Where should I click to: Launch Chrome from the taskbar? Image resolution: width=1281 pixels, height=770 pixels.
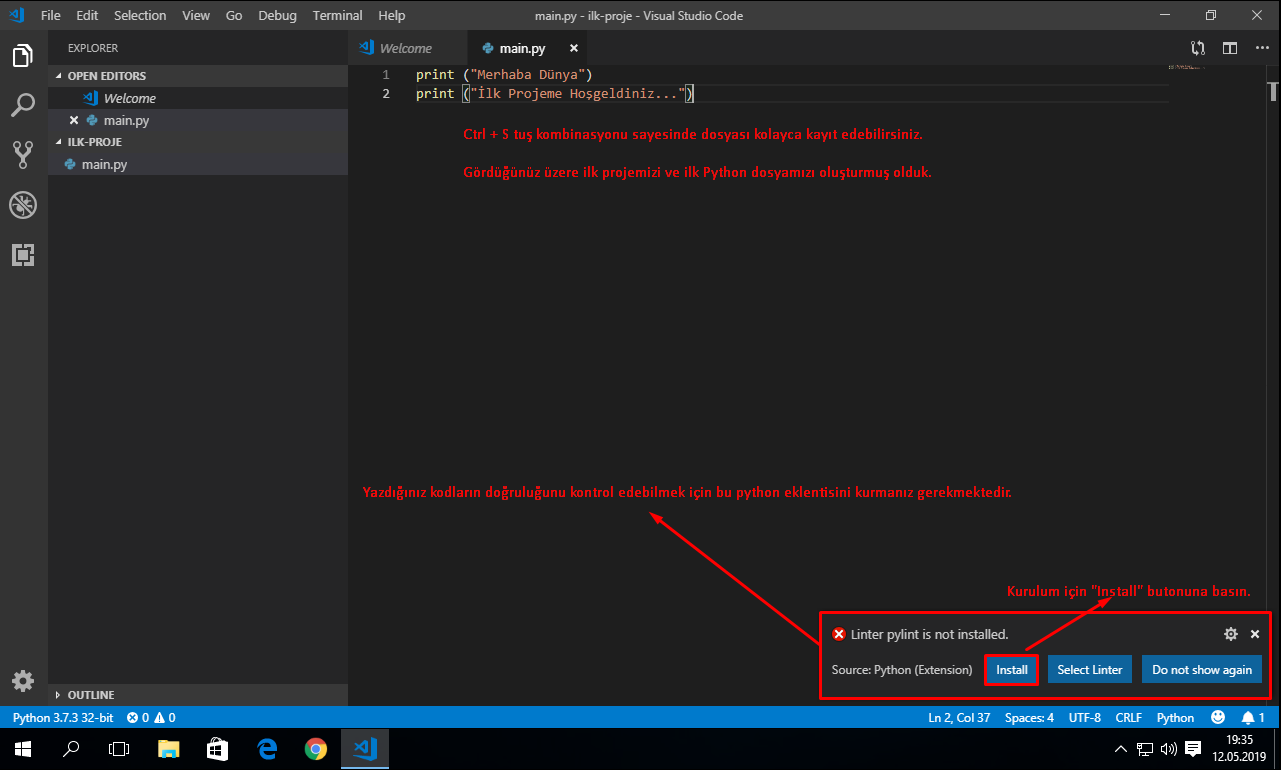[x=316, y=748]
